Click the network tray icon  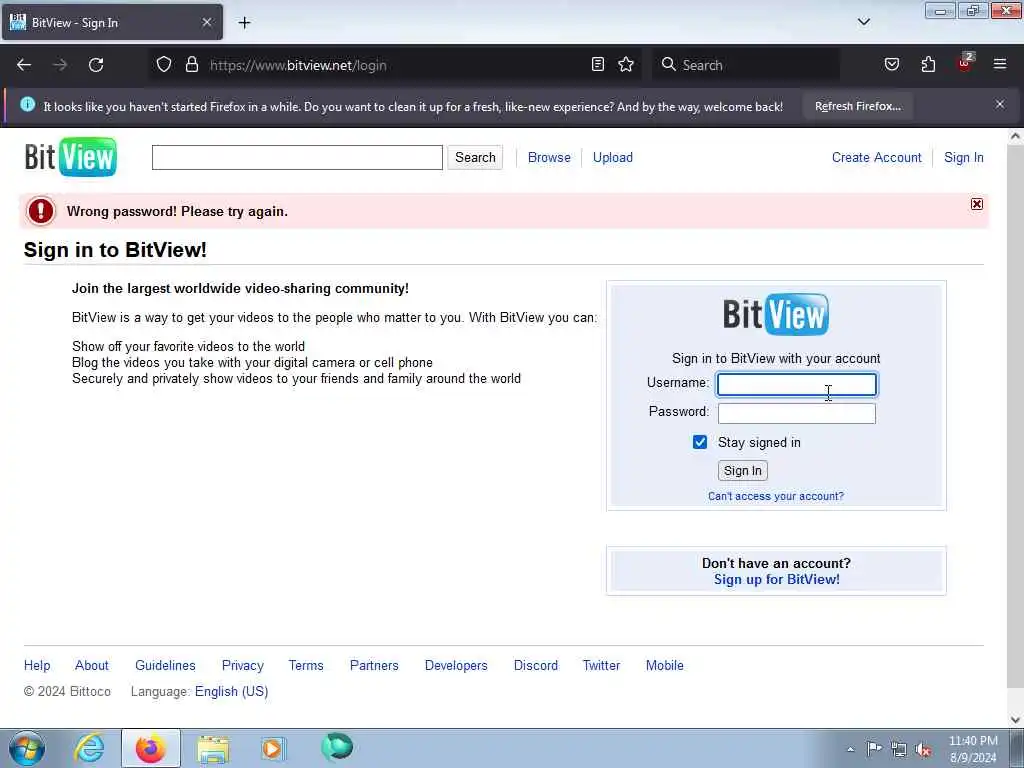(x=899, y=749)
